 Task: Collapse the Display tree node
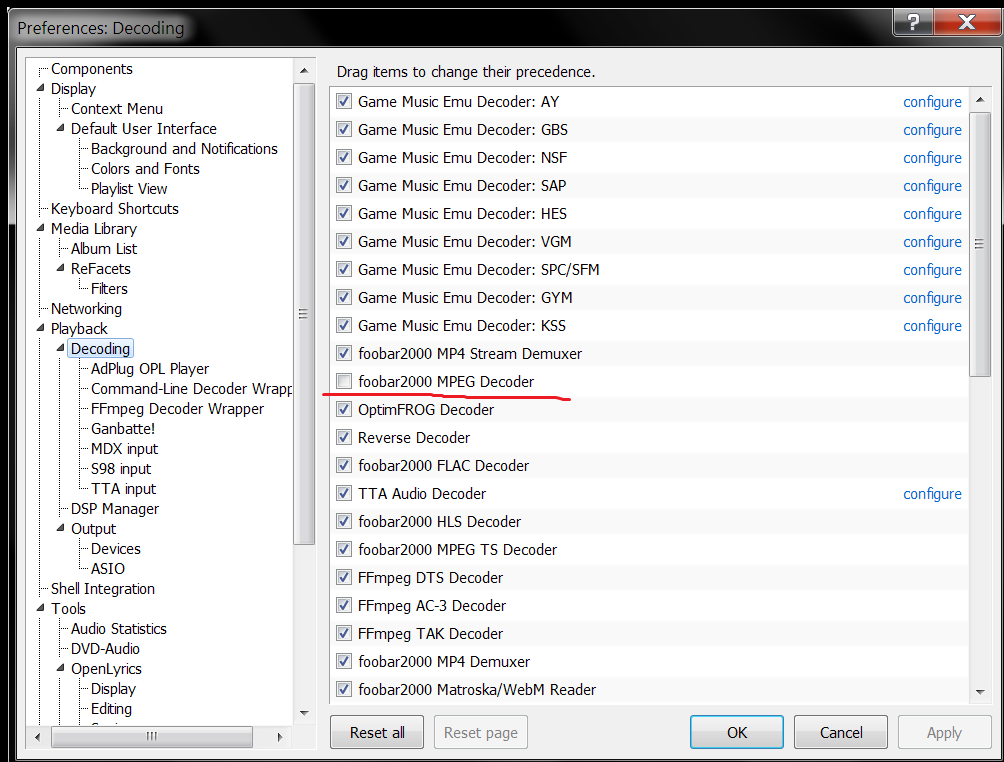tap(41, 88)
